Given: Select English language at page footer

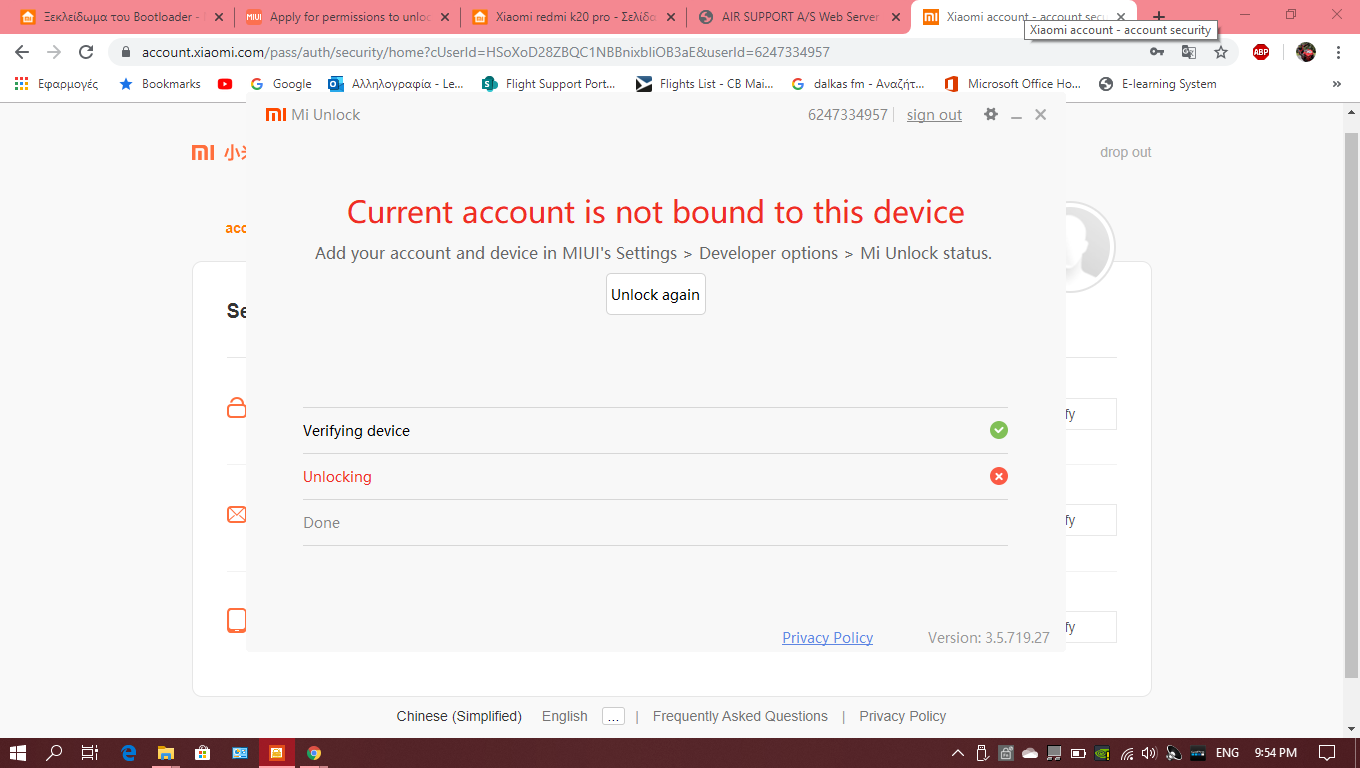Looking at the screenshot, I should pyautogui.click(x=564, y=716).
